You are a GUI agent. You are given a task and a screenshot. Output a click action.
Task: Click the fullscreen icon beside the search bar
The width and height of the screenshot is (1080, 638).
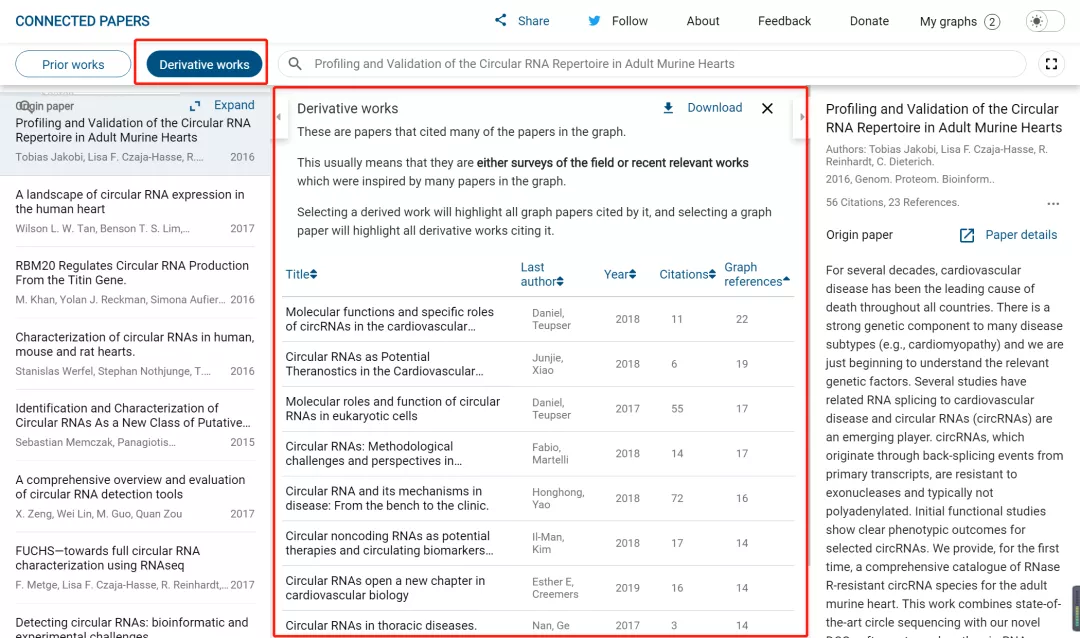pos(1051,64)
